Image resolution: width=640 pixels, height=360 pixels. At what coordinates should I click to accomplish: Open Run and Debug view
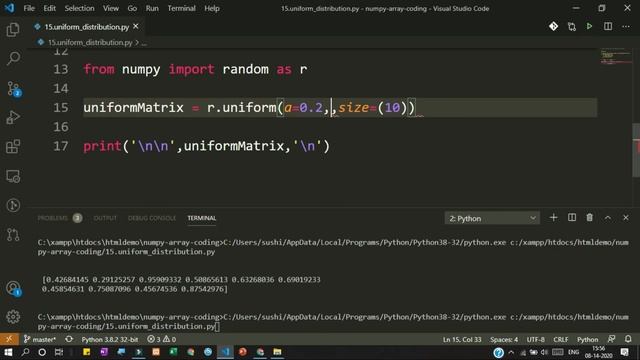tap(13, 118)
